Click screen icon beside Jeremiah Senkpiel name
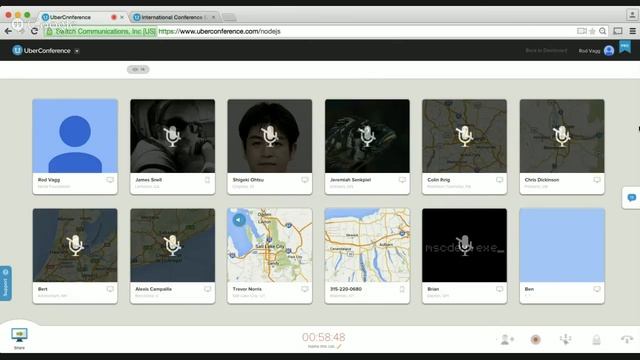 tap(402, 180)
